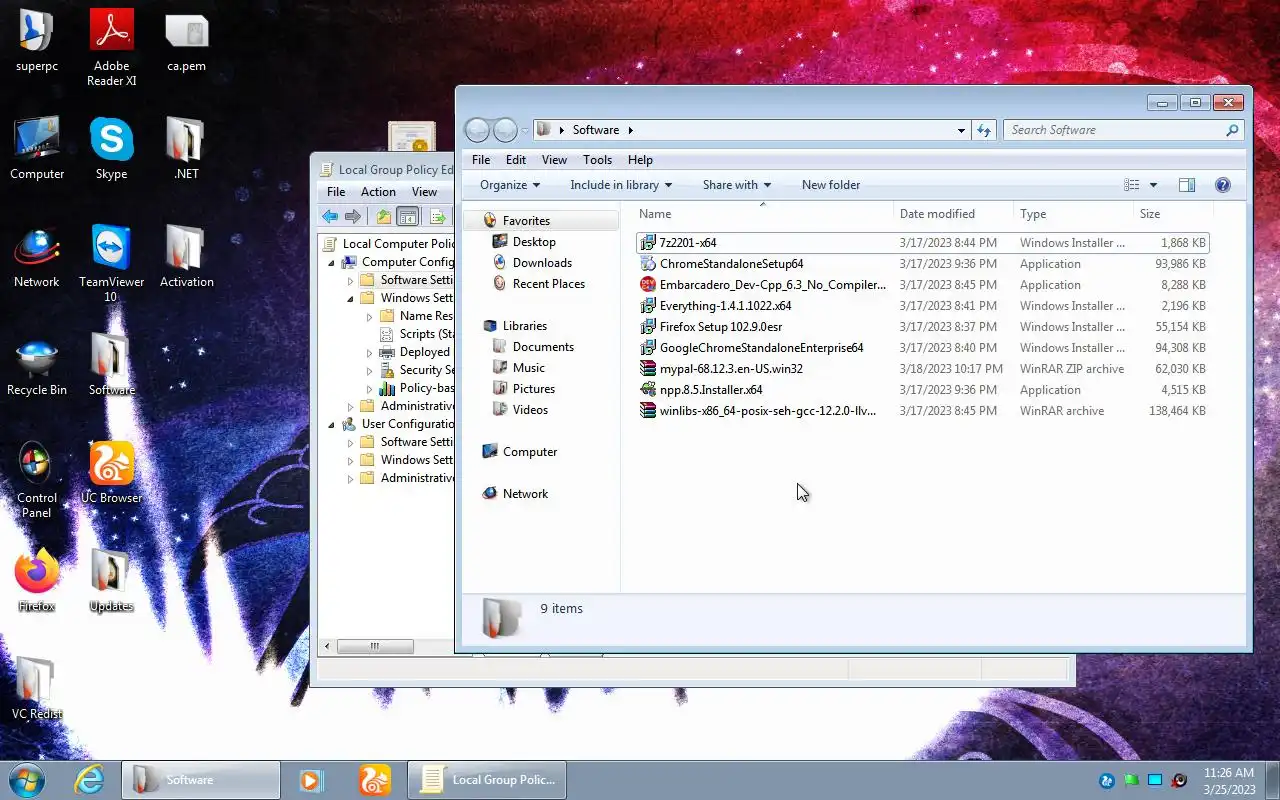Select the Skype desktop shortcut
Image resolution: width=1280 pixels, height=800 pixels.
point(111,149)
